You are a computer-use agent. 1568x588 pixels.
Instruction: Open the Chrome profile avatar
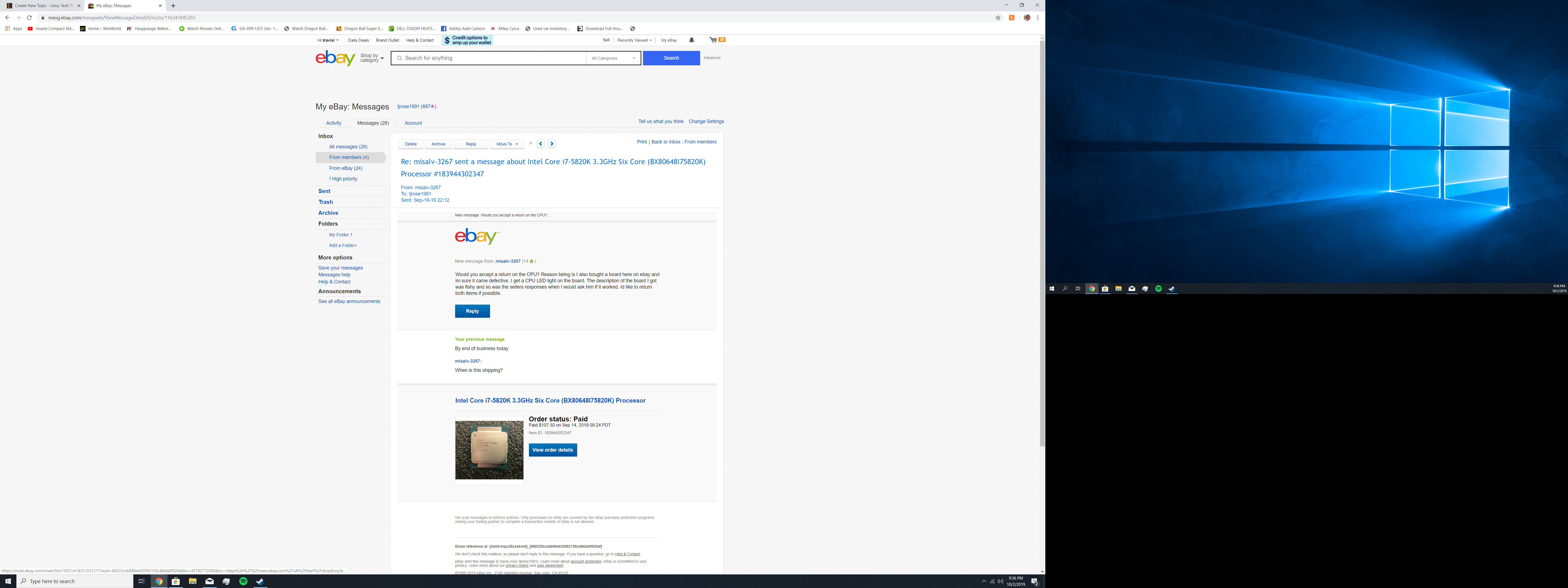point(1027,18)
